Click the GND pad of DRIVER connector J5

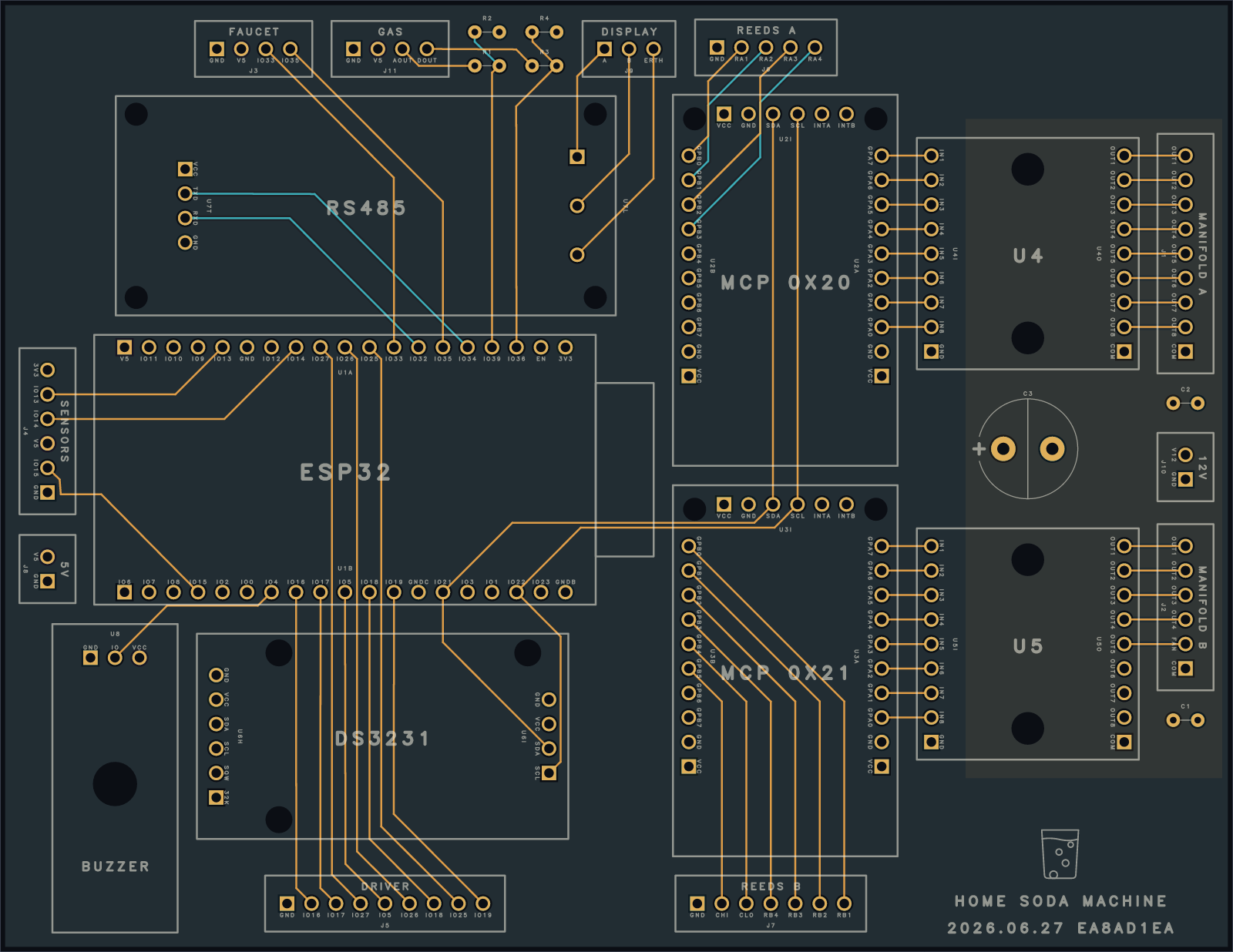click(287, 903)
